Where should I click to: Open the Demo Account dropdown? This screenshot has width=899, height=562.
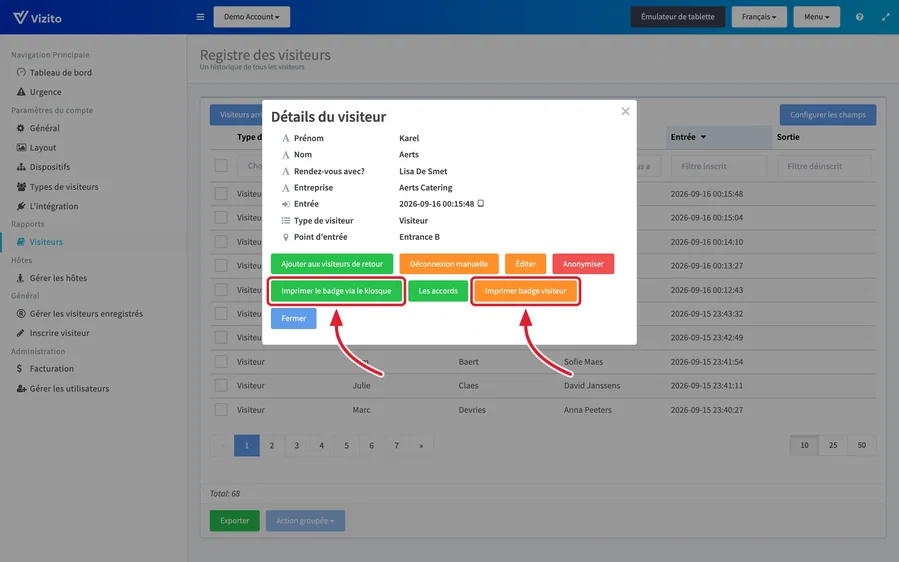[x=252, y=17]
